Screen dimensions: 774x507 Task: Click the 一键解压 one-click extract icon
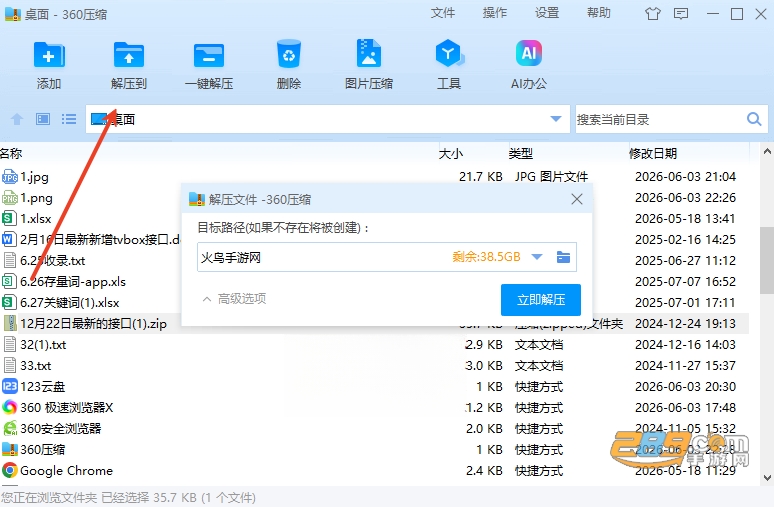209,55
